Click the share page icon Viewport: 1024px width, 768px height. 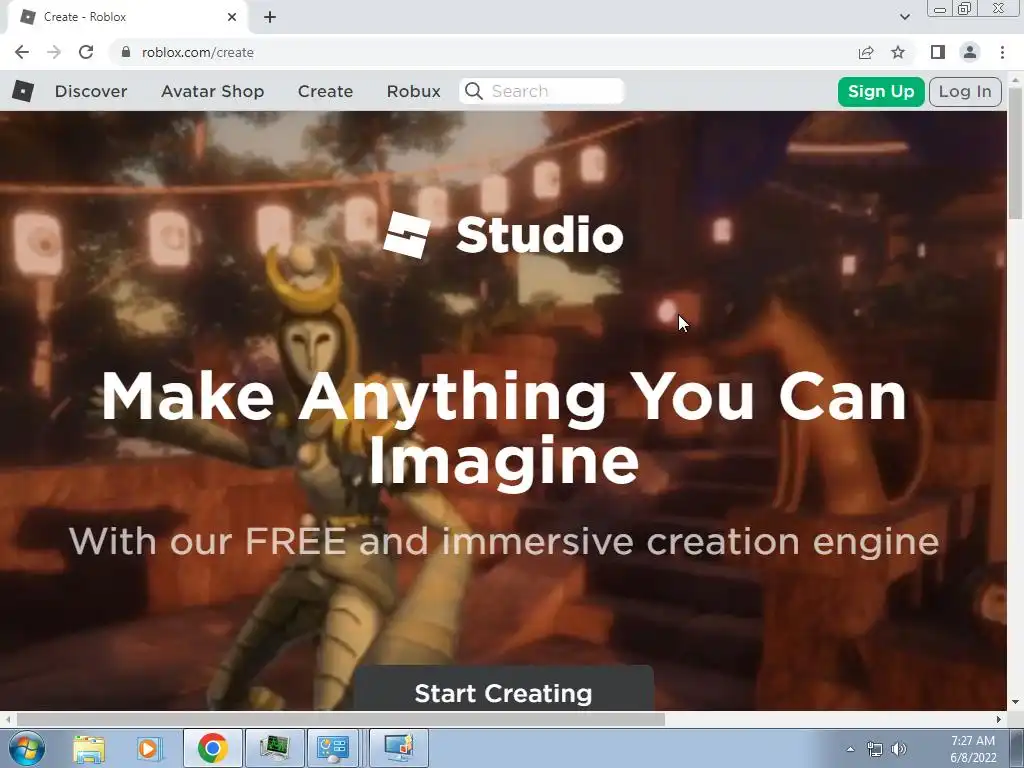coord(866,52)
